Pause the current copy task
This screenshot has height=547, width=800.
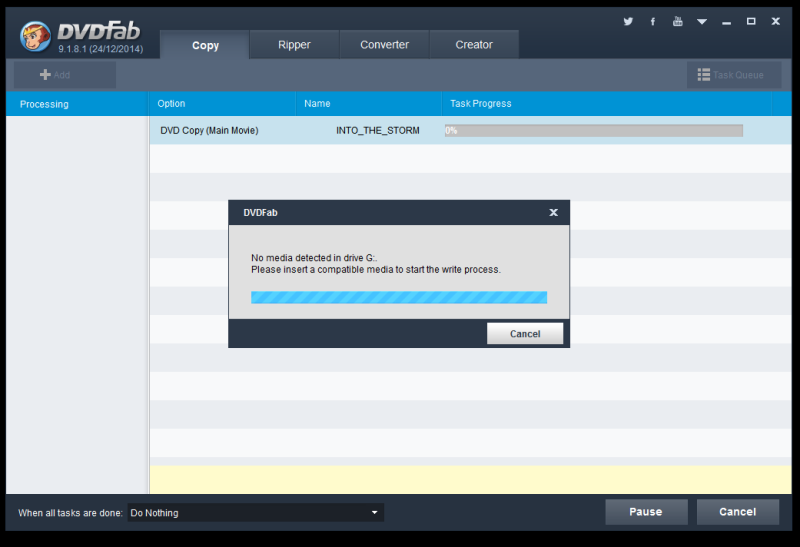tap(646, 512)
